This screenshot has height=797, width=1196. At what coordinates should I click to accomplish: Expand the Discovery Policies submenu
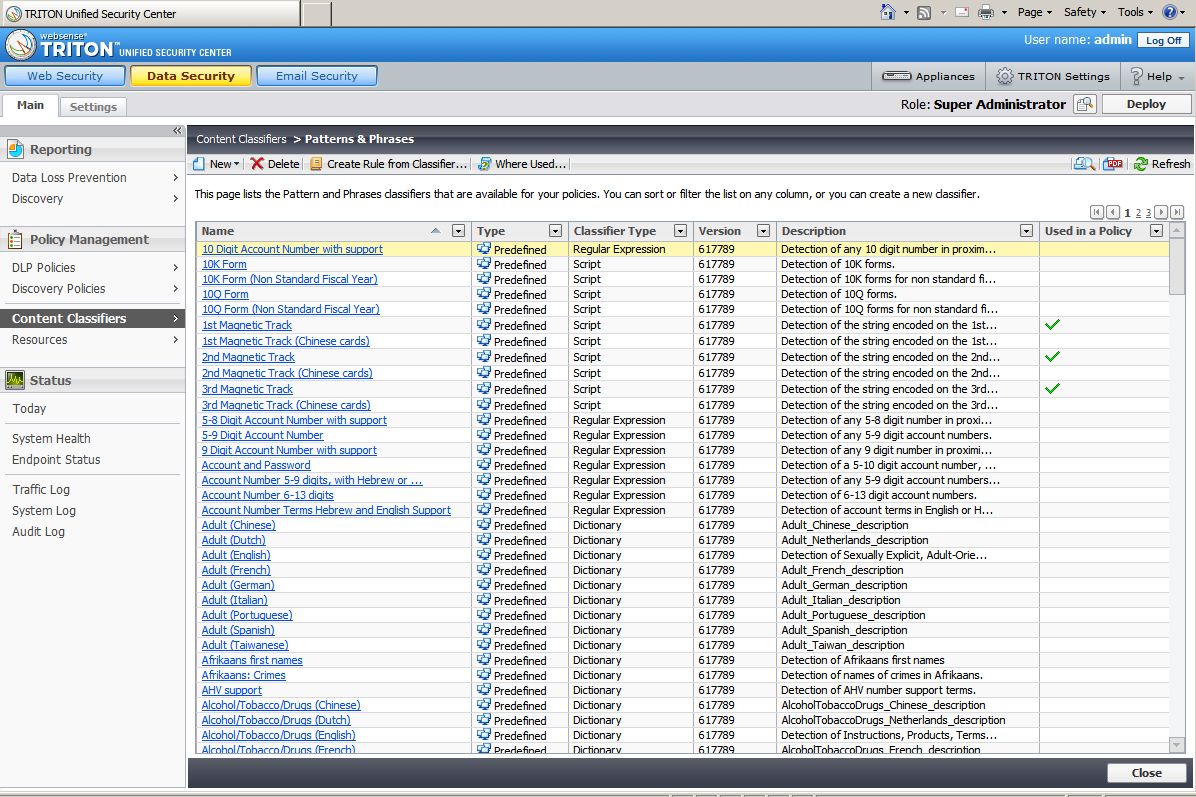175,289
